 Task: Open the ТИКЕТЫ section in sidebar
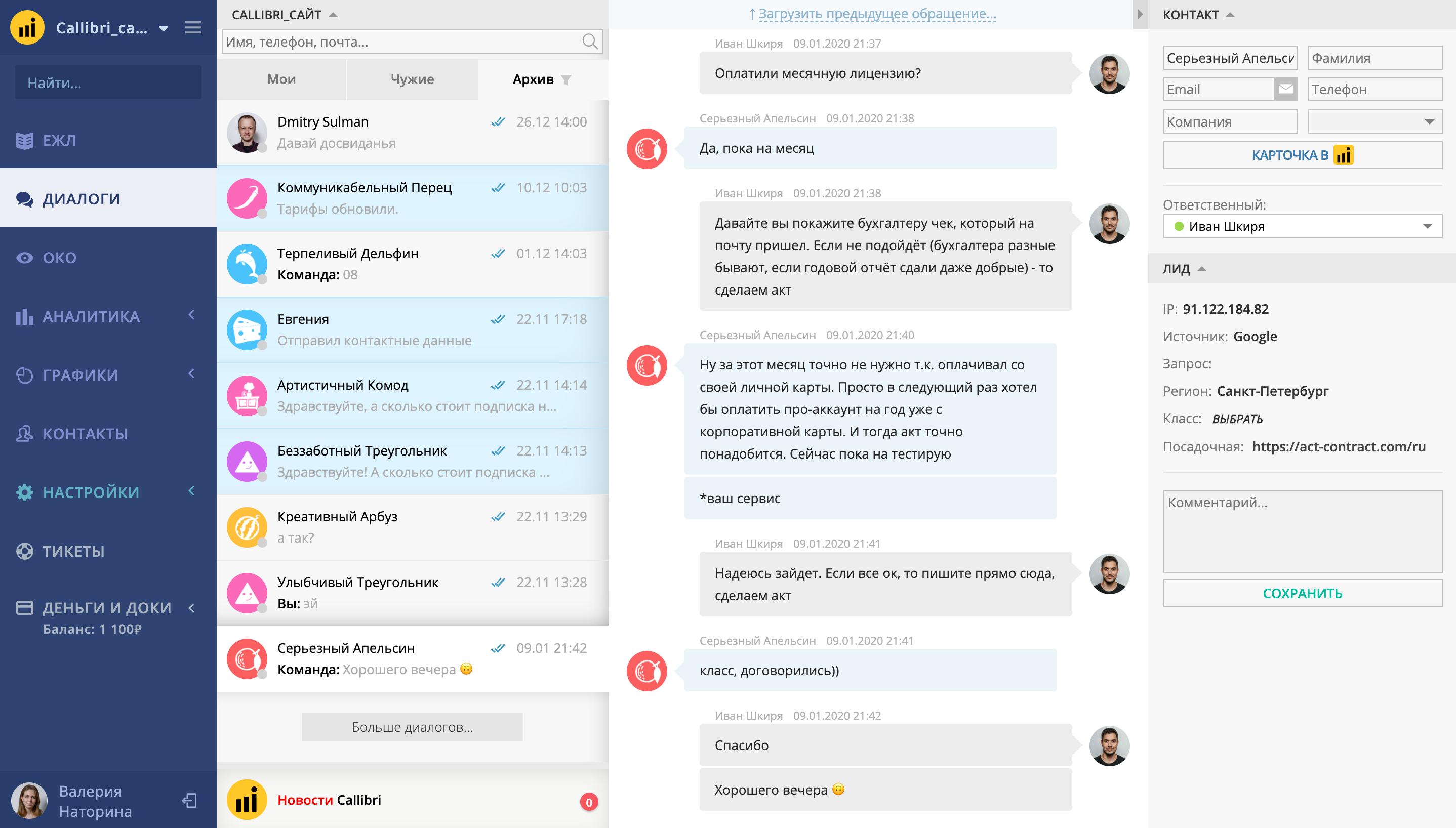pos(73,551)
